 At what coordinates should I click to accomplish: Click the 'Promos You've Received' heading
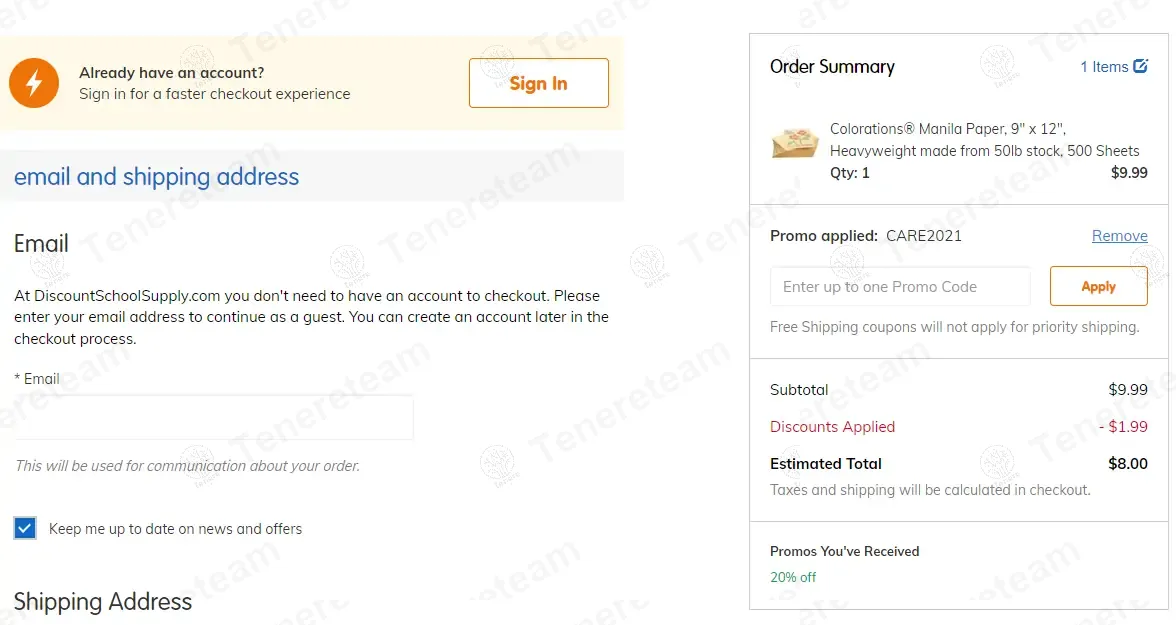844,551
